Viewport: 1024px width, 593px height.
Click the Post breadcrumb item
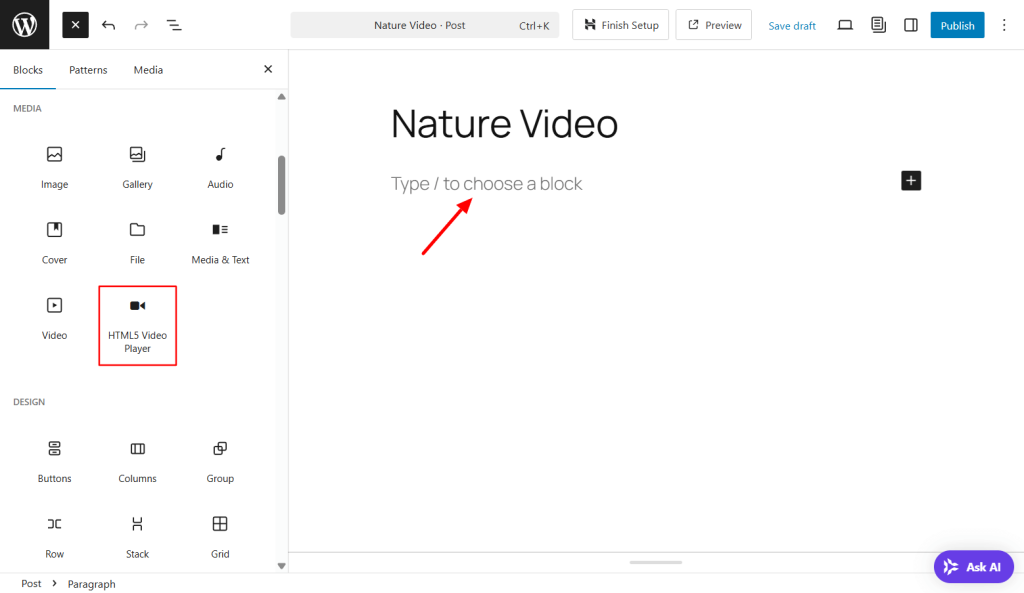(31, 583)
